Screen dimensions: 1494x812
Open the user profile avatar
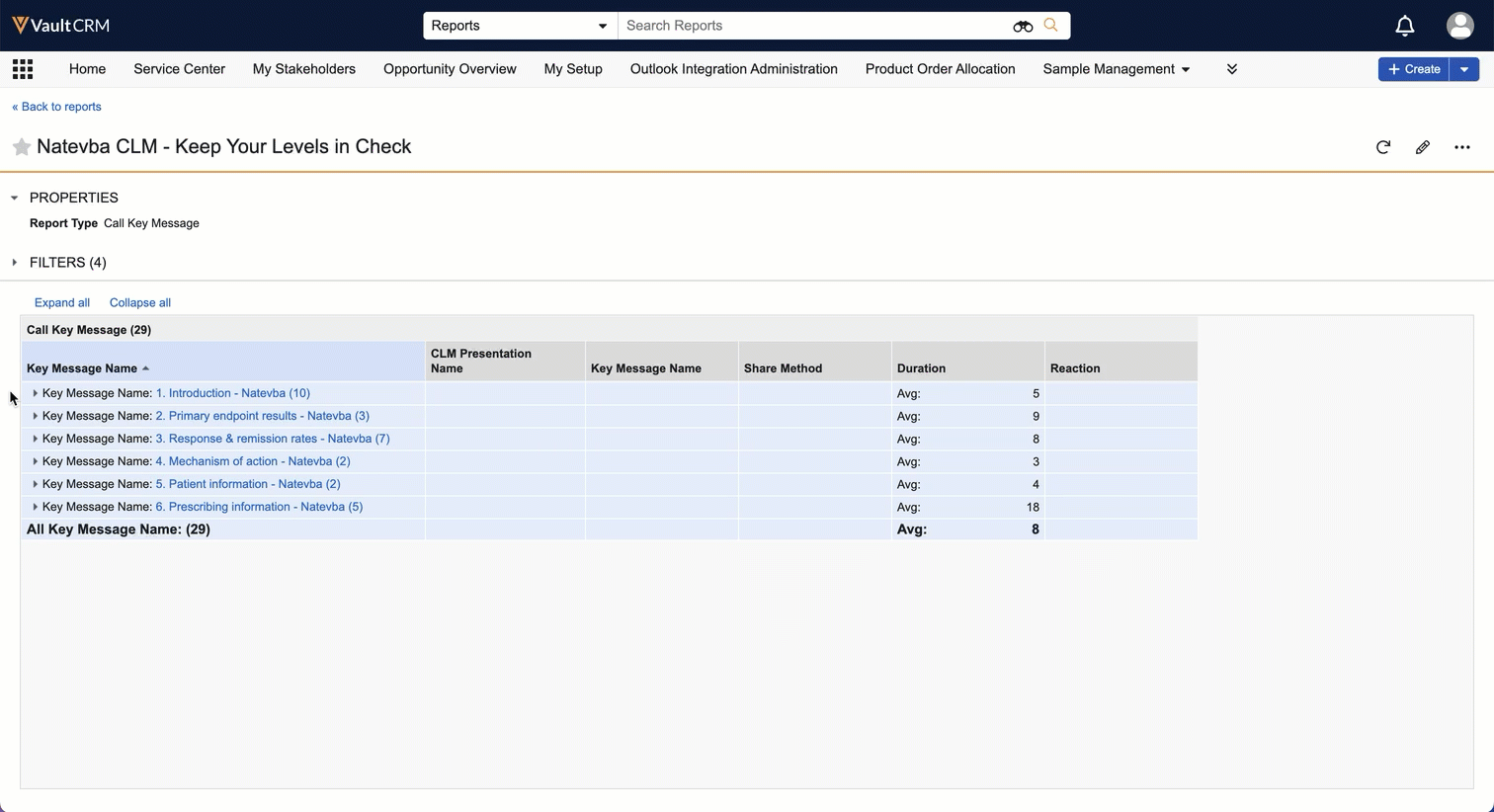pyautogui.click(x=1459, y=26)
